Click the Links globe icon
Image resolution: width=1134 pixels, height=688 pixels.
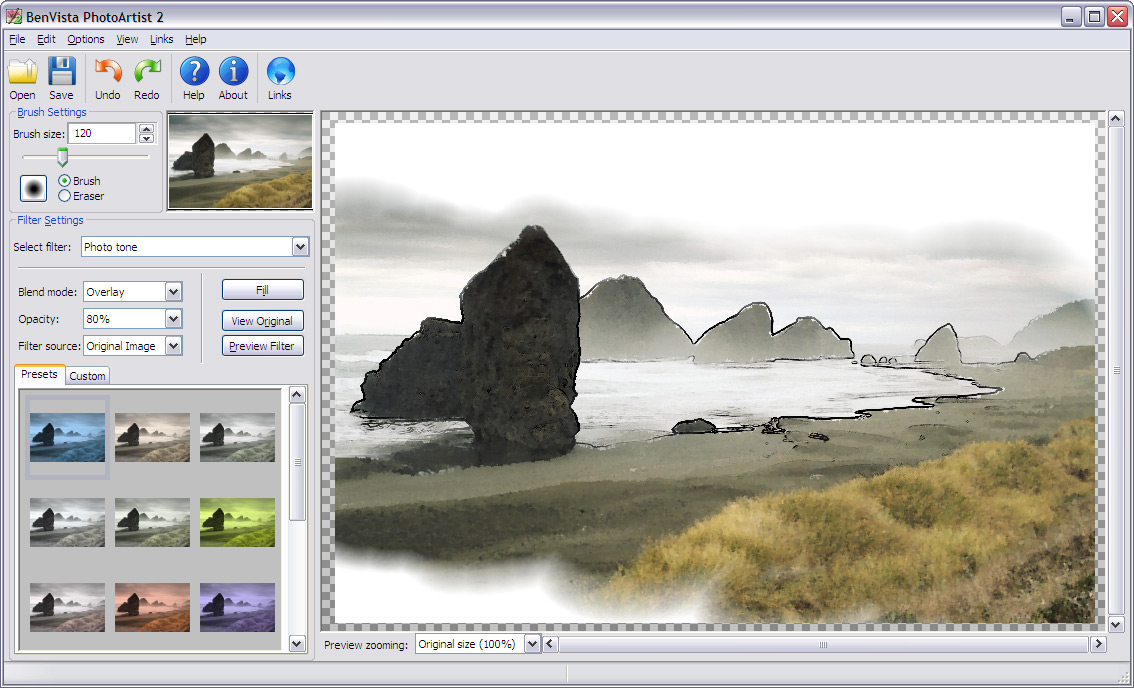[x=280, y=72]
